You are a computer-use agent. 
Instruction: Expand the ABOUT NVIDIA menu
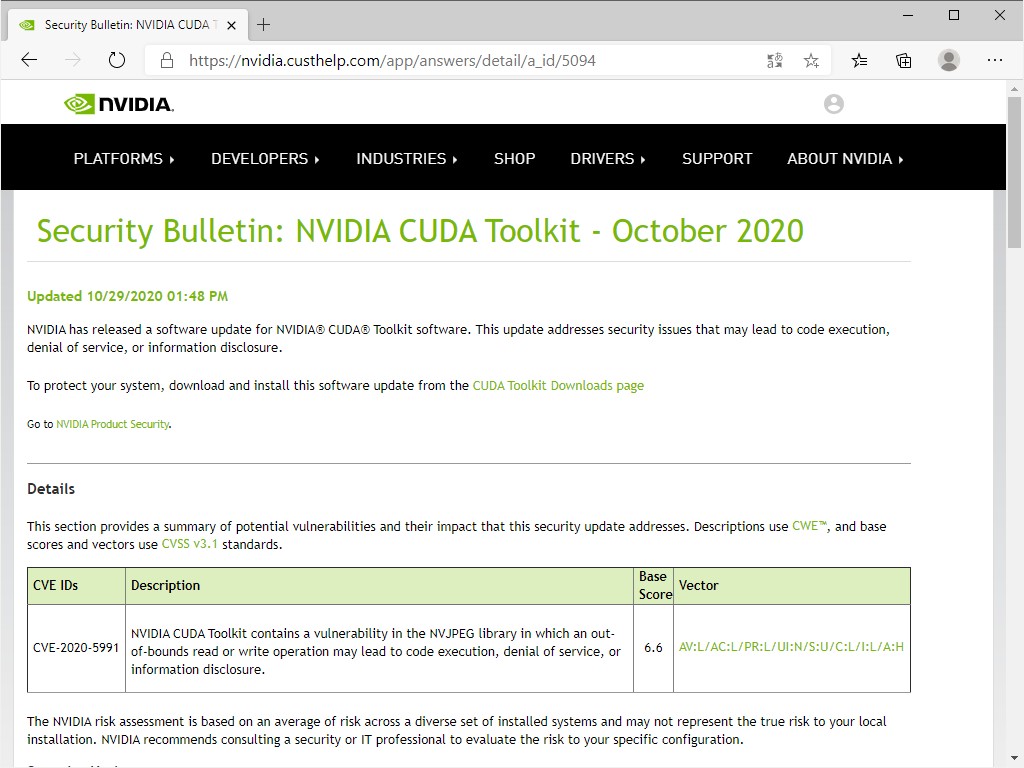click(845, 159)
